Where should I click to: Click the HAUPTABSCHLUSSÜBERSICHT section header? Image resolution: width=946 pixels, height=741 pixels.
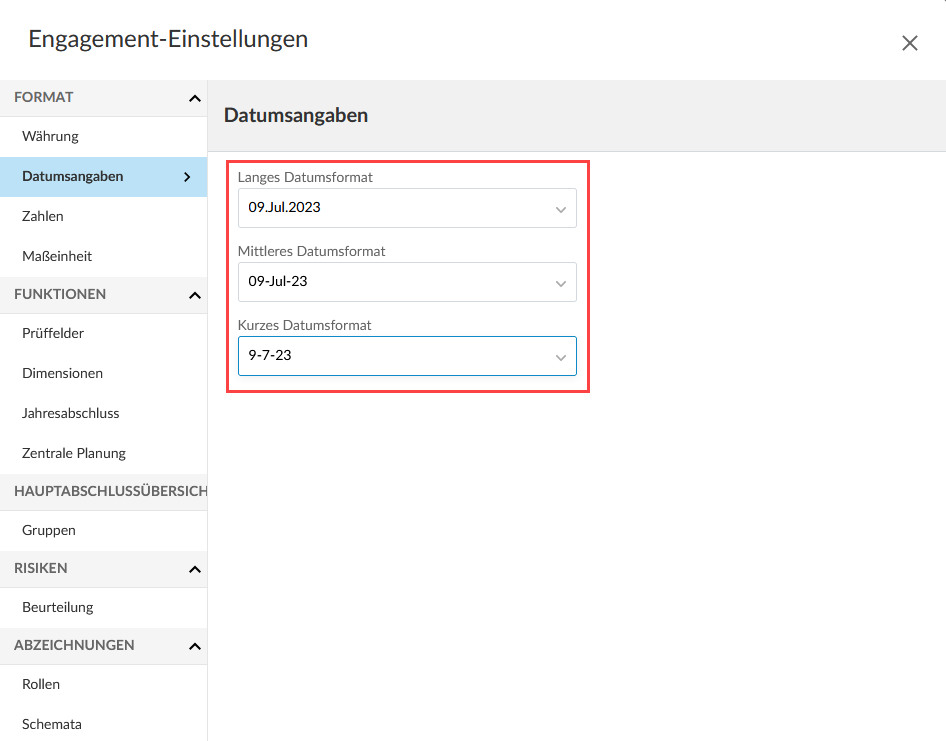coord(104,492)
